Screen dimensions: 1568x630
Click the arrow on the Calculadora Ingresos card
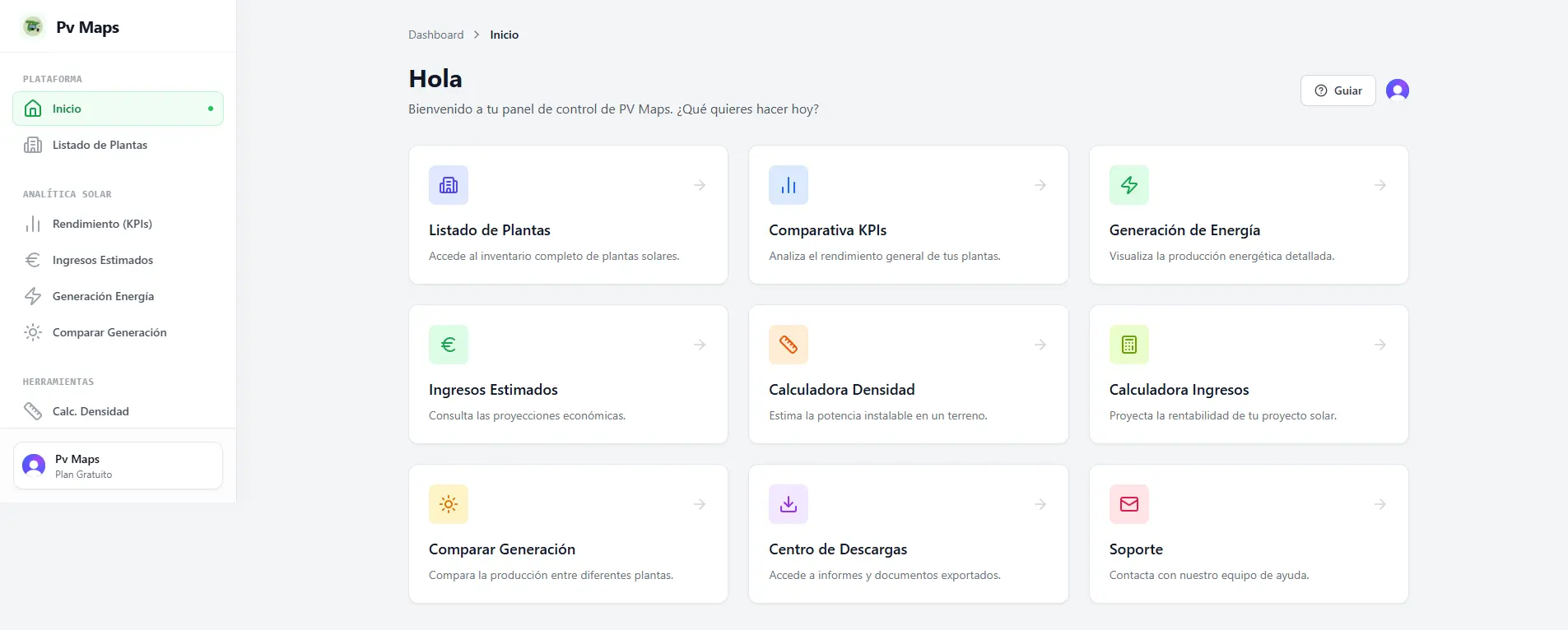point(1380,345)
